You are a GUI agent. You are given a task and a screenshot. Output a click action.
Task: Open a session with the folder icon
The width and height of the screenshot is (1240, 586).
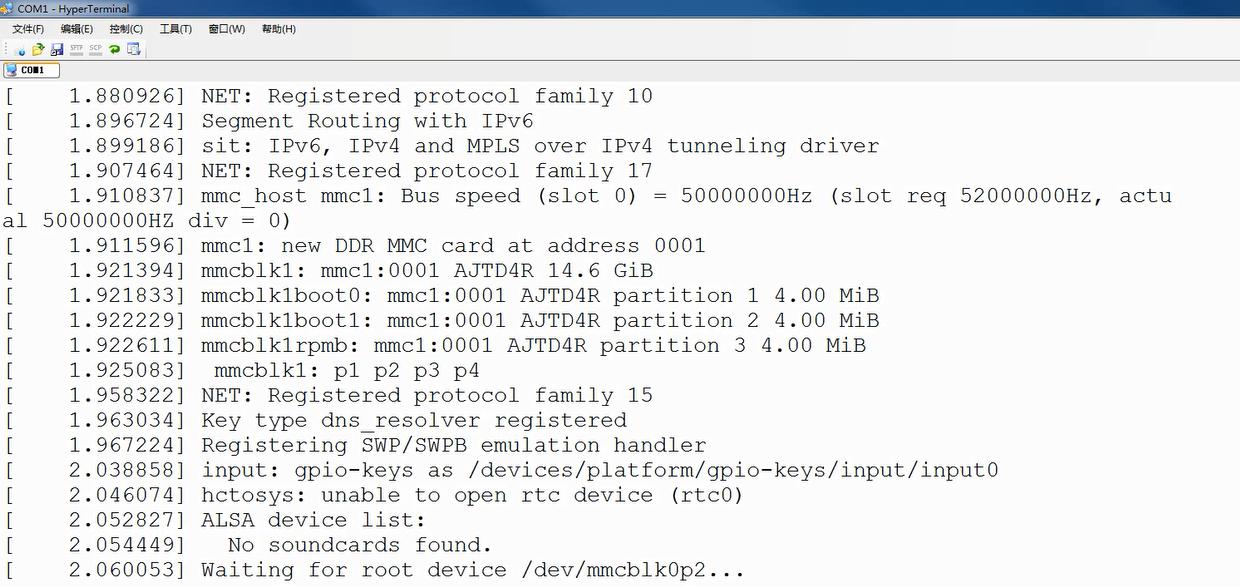38,49
